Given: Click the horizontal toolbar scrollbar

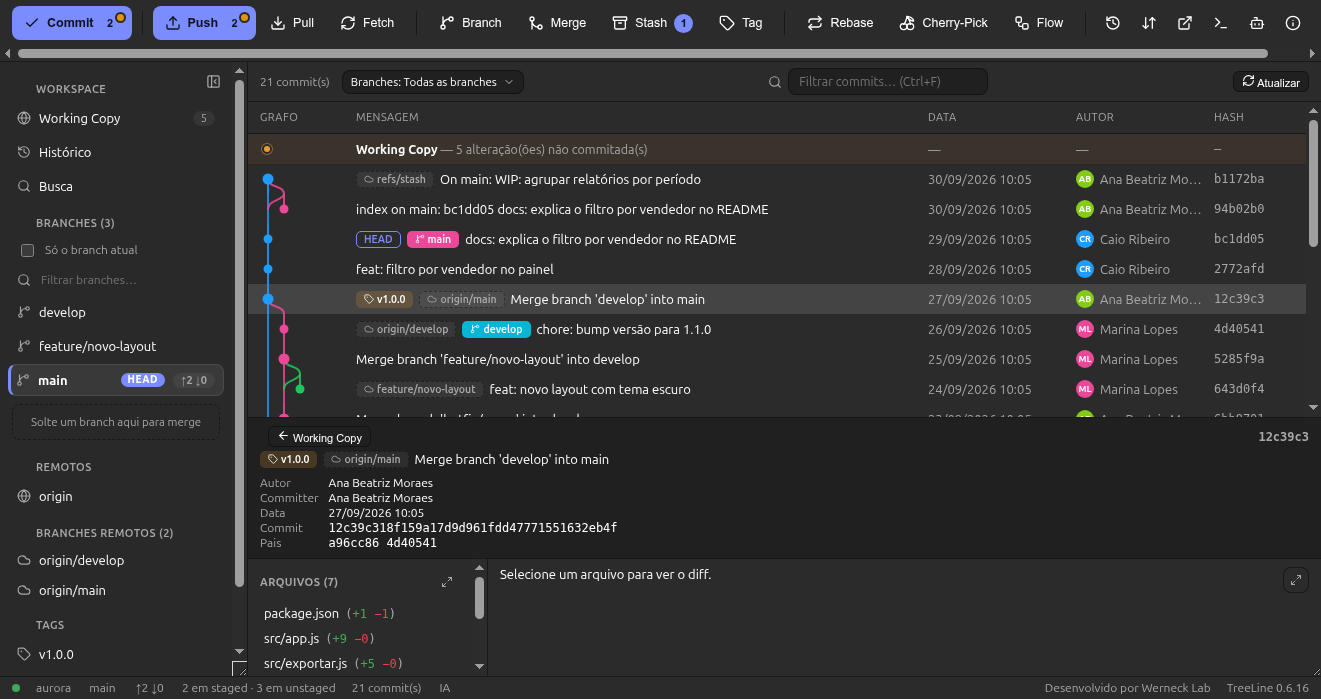Looking at the screenshot, I should pyautogui.click(x=643, y=53).
